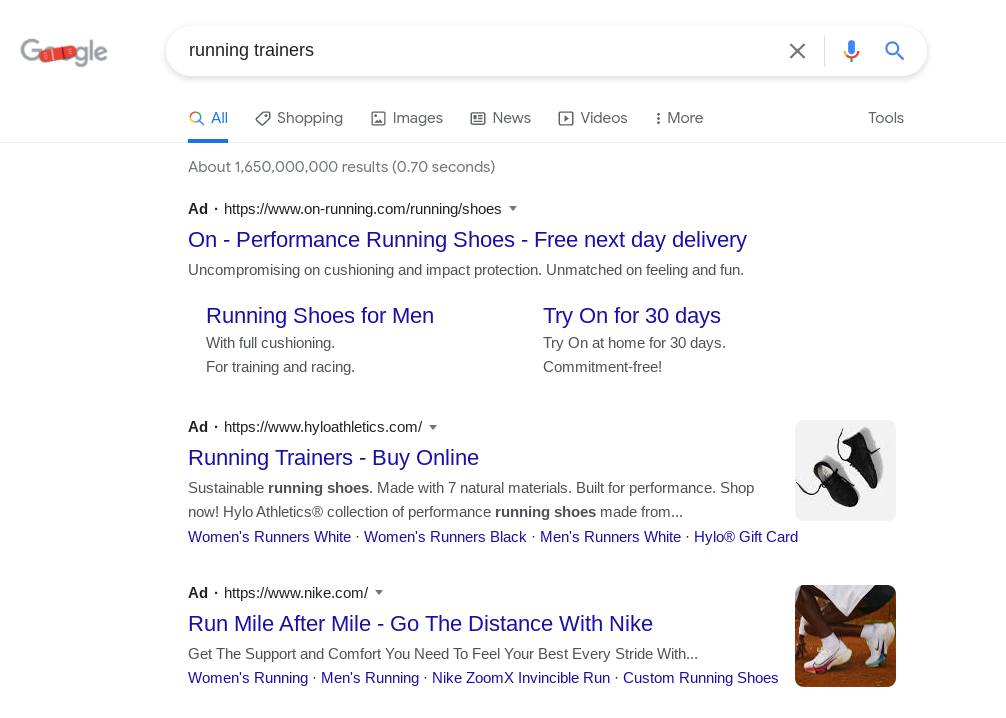
Task: Click the News newspaper icon
Action: [478, 119]
